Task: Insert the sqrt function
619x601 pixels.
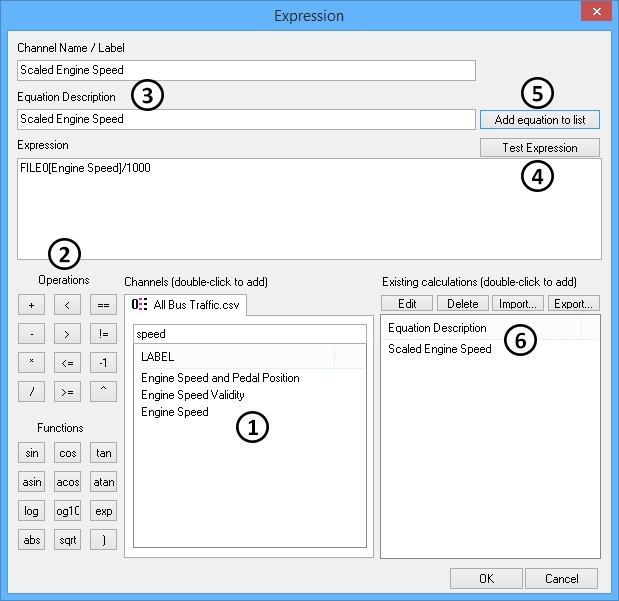Action: 67,540
